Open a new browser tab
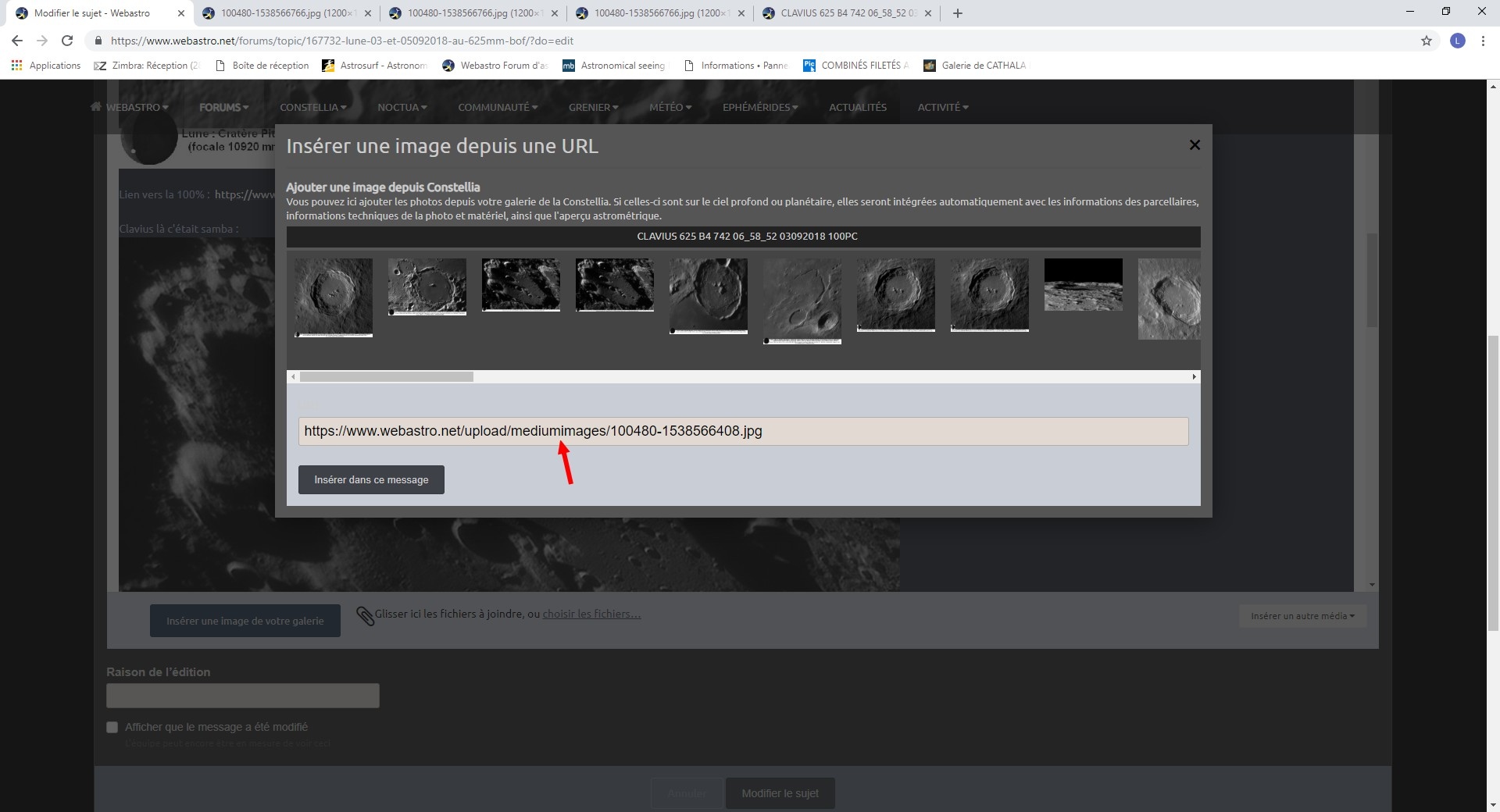Screen dimensions: 1500x812 coord(958,13)
